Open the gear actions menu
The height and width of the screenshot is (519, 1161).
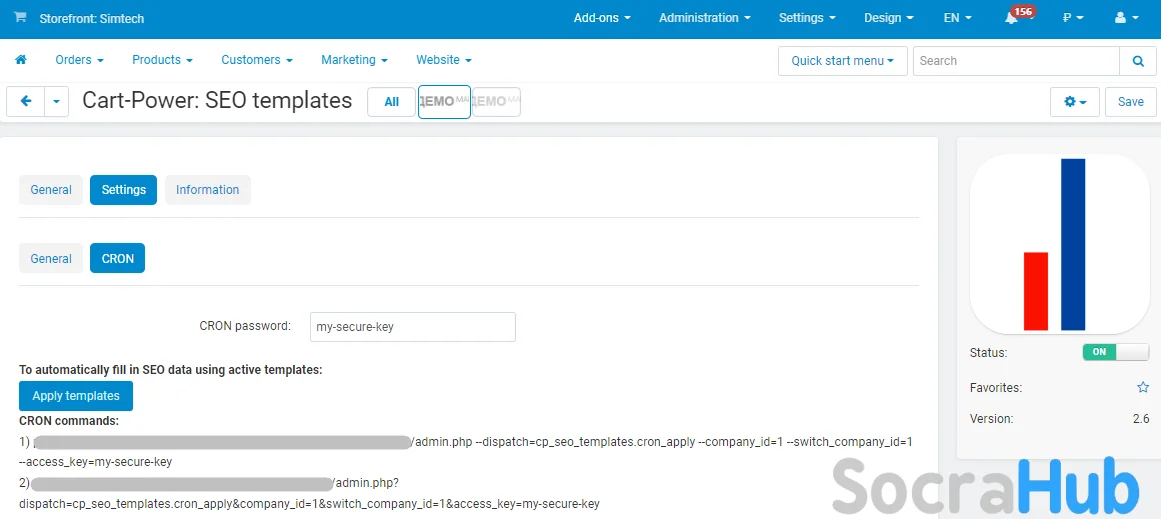coord(1075,102)
